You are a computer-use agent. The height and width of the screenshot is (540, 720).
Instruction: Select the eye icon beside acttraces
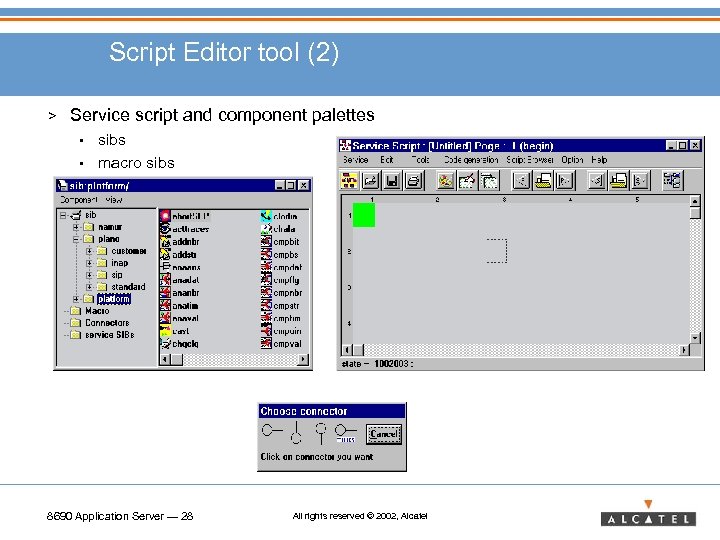tap(165, 228)
